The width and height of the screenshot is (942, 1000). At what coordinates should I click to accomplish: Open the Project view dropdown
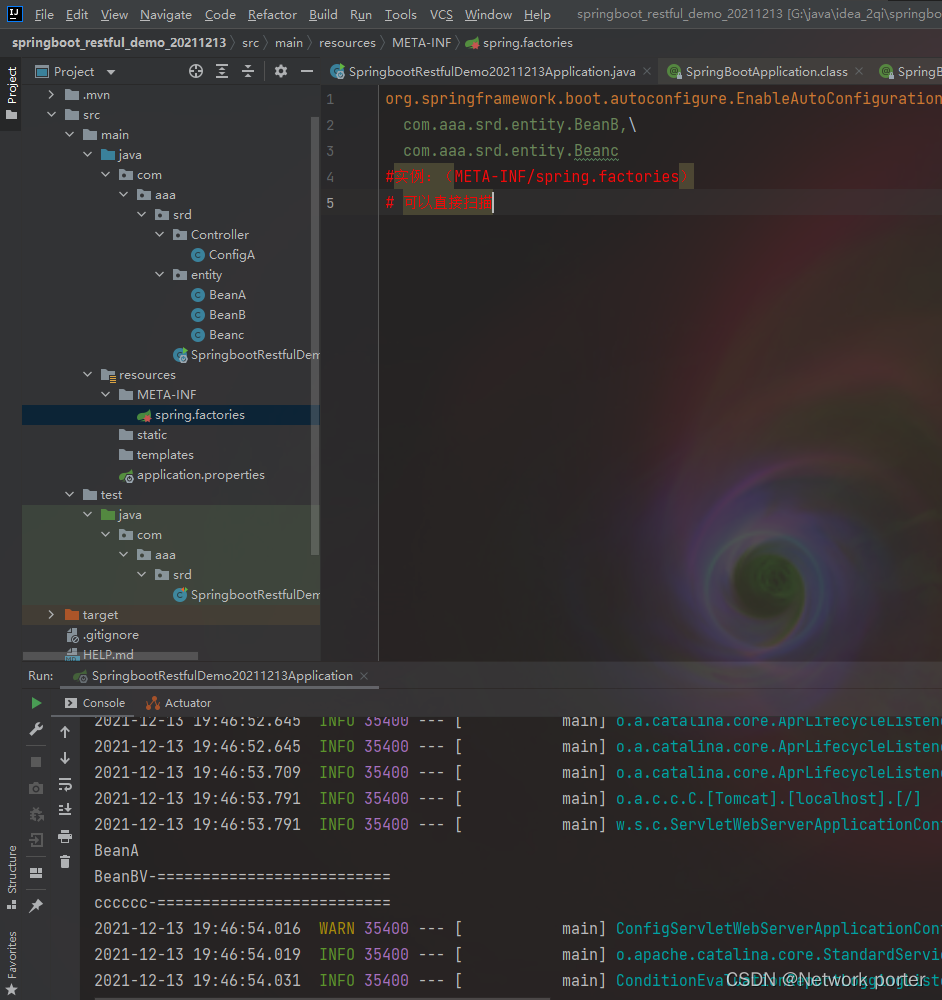click(111, 72)
